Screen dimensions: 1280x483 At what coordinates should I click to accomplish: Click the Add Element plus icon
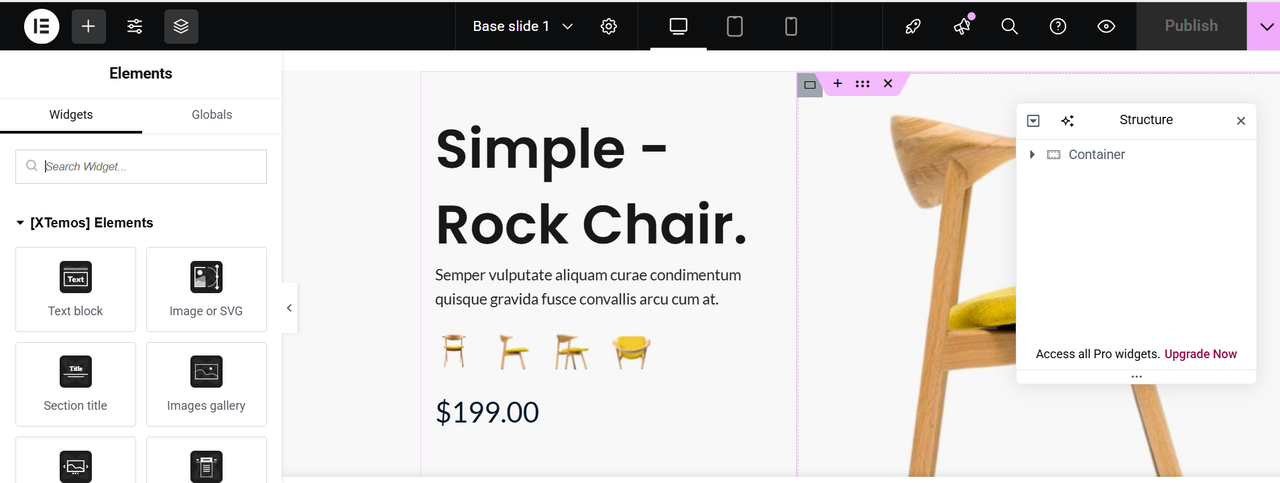[x=88, y=26]
